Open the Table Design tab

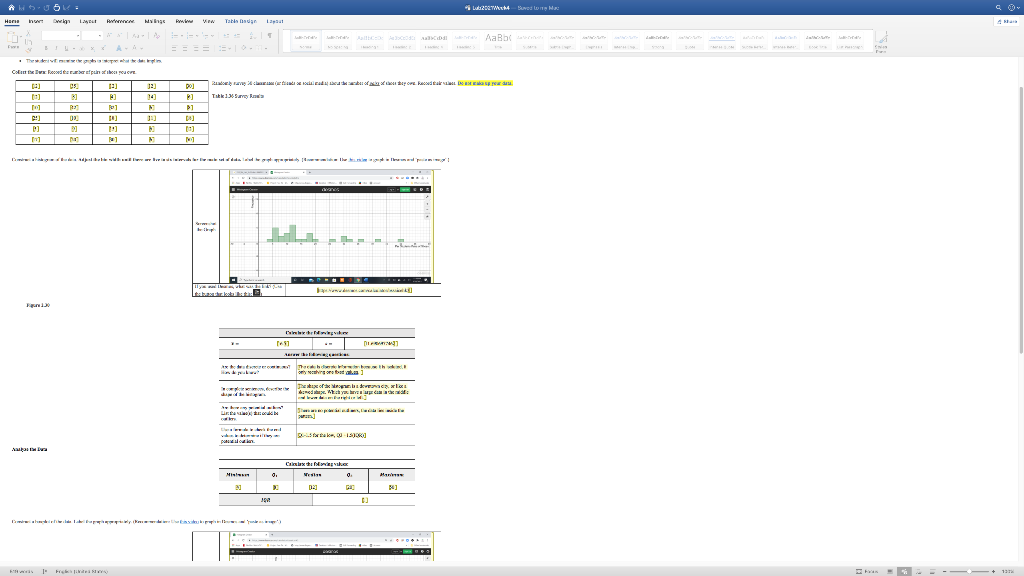coord(240,22)
